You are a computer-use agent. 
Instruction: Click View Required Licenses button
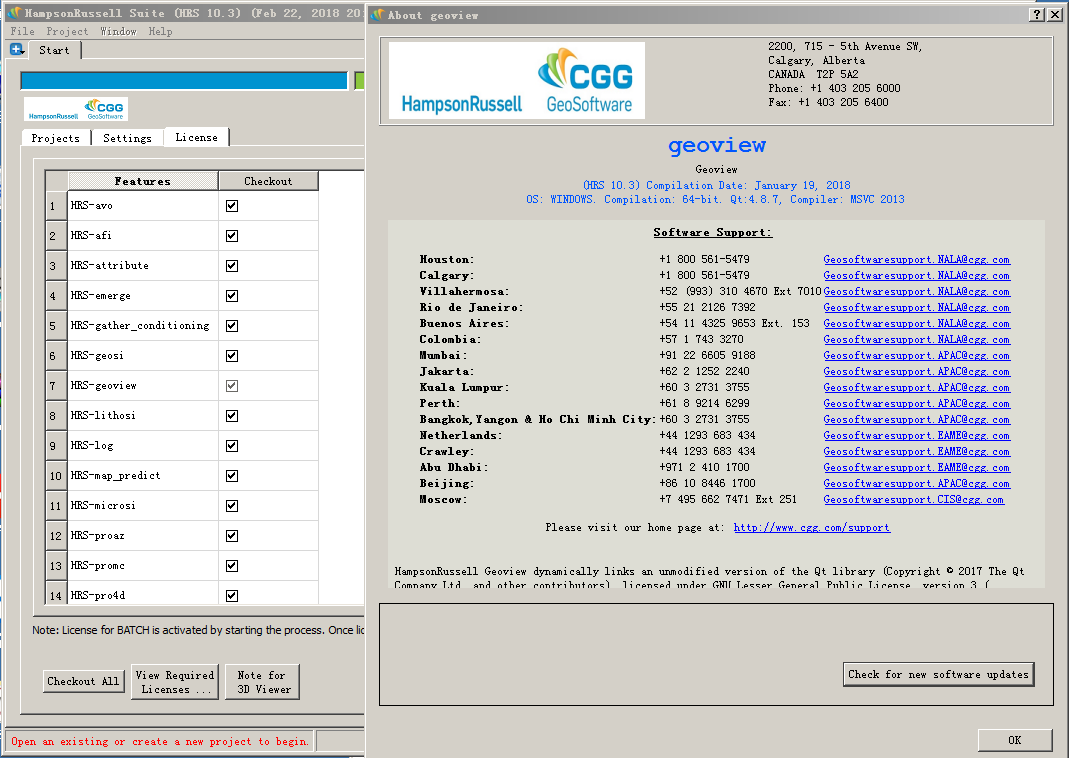pos(175,682)
